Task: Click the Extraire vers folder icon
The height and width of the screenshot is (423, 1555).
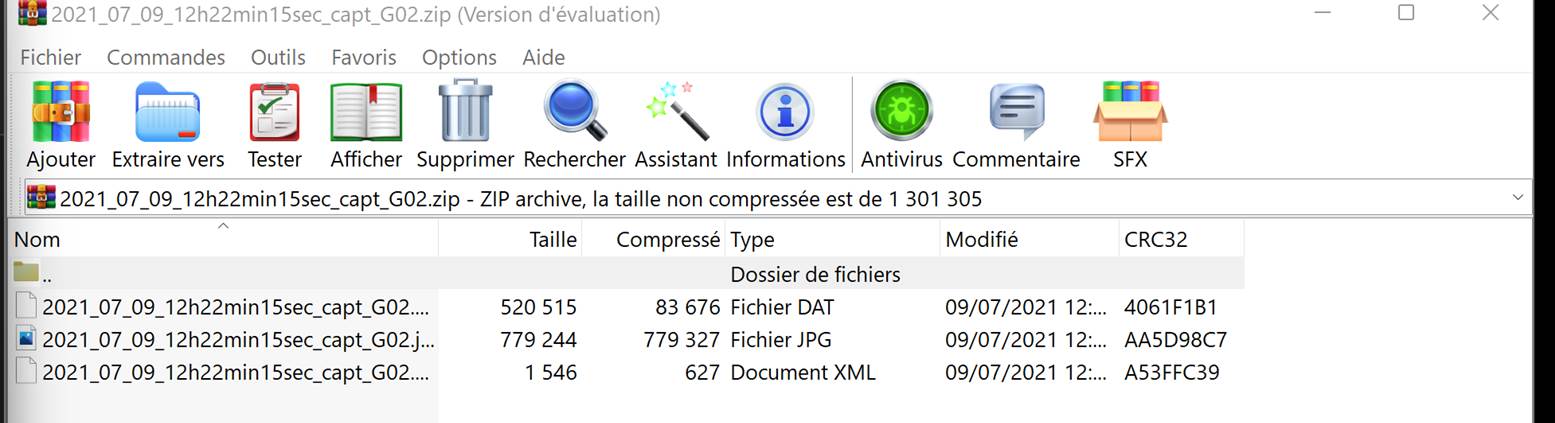Action: [168, 112]
